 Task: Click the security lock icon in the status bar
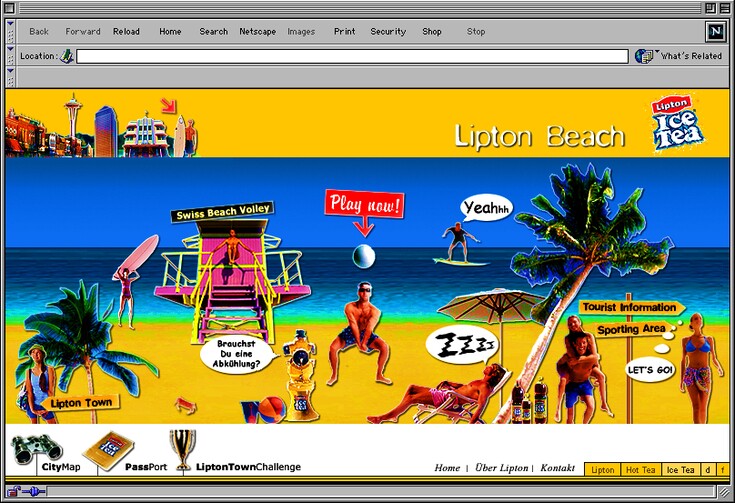(14, 491)
